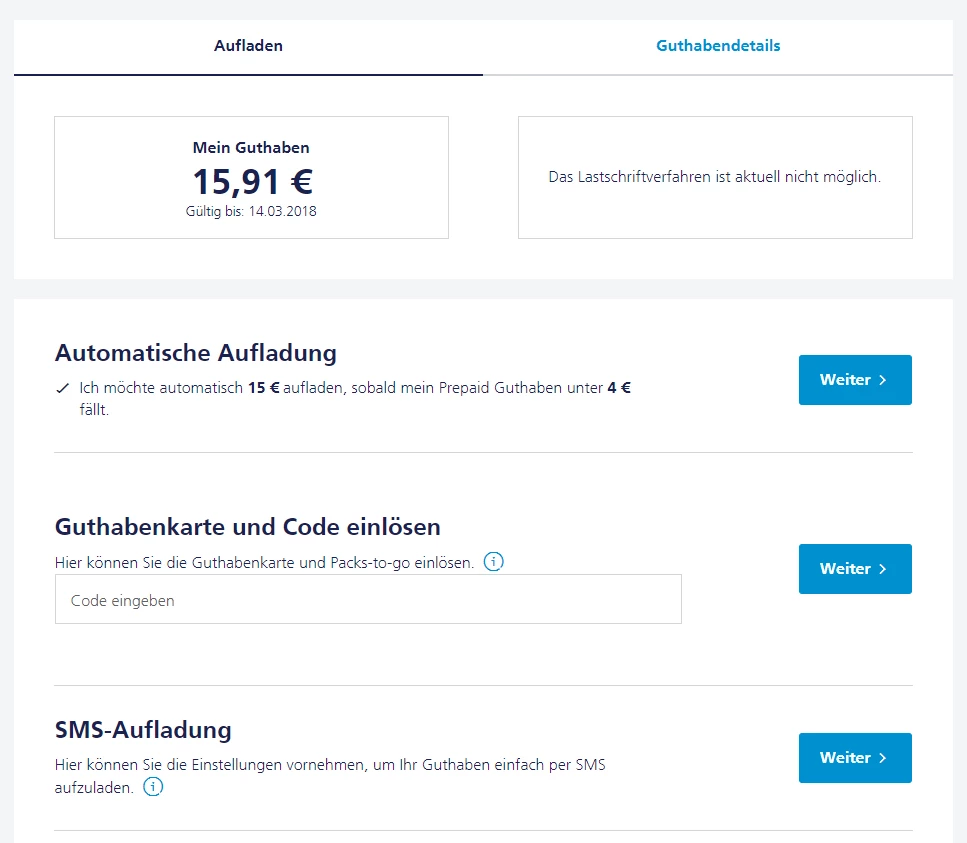
Task: Click the info icon under SMS-Aufladung
Action: point(153,787)
